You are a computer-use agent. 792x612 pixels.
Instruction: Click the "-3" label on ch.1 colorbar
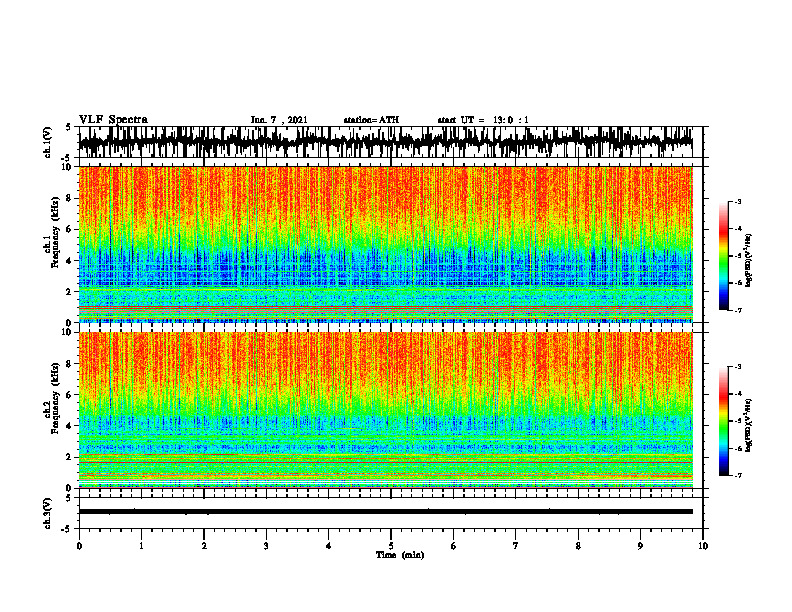point(737,202)
